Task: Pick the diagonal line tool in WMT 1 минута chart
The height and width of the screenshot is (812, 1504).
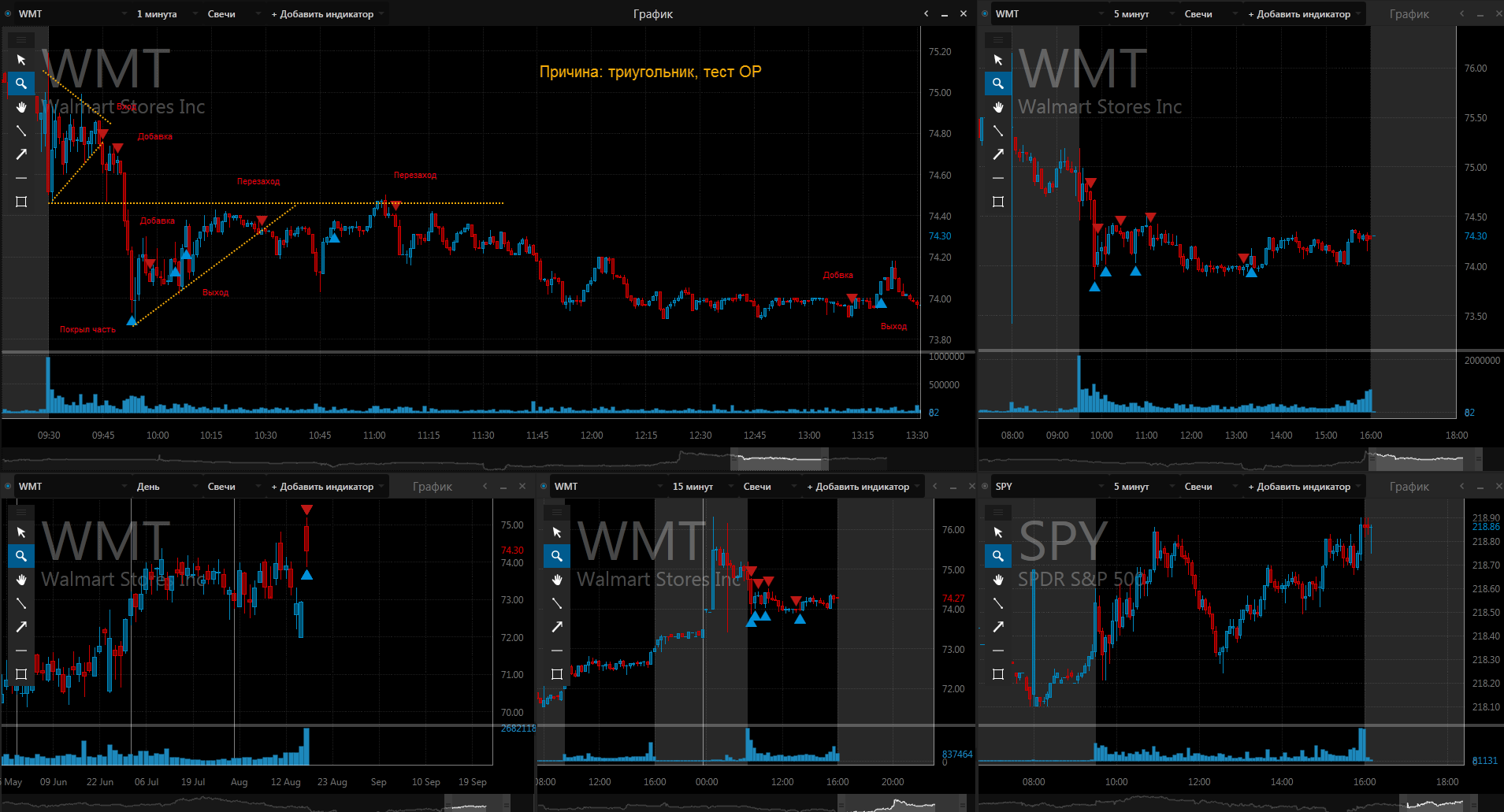Action: click(x=21, y=131)
